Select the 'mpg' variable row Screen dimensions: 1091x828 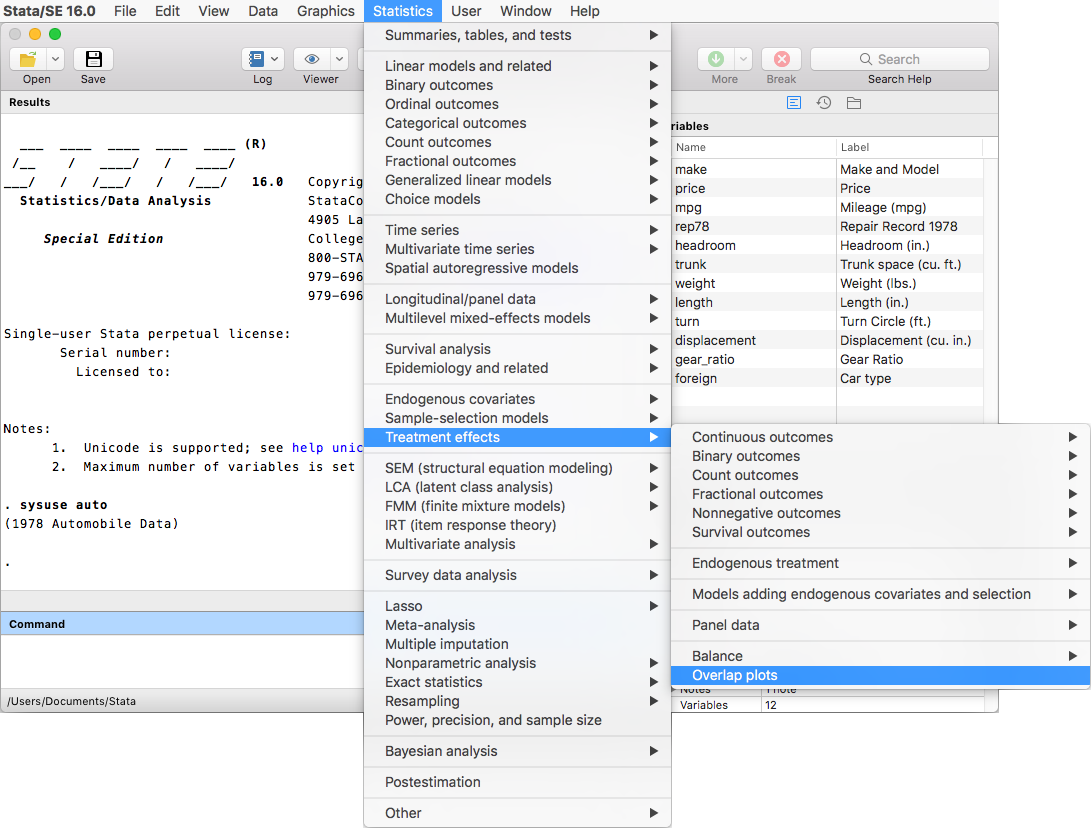pyautogui.click(x=827, y=207)
